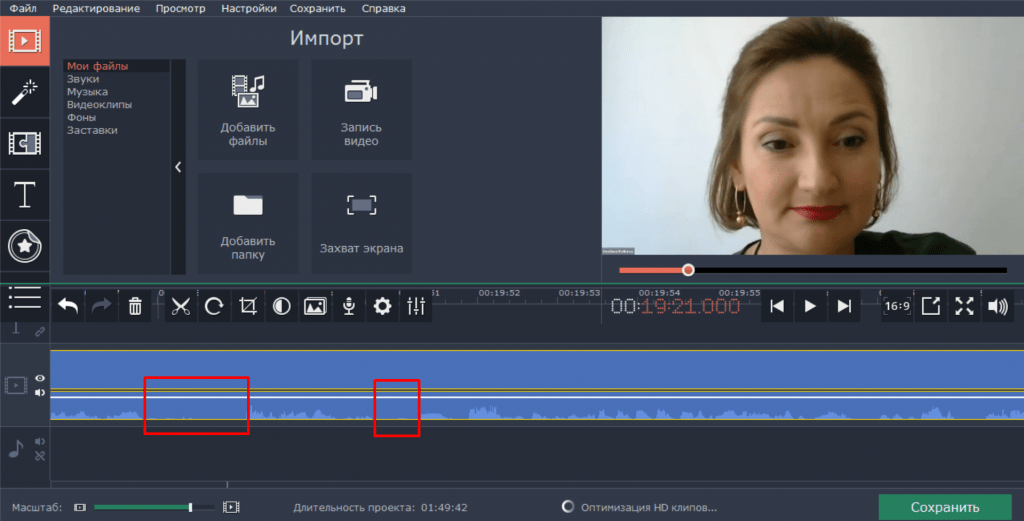Select Музыка category

click(x=88, y=92)
